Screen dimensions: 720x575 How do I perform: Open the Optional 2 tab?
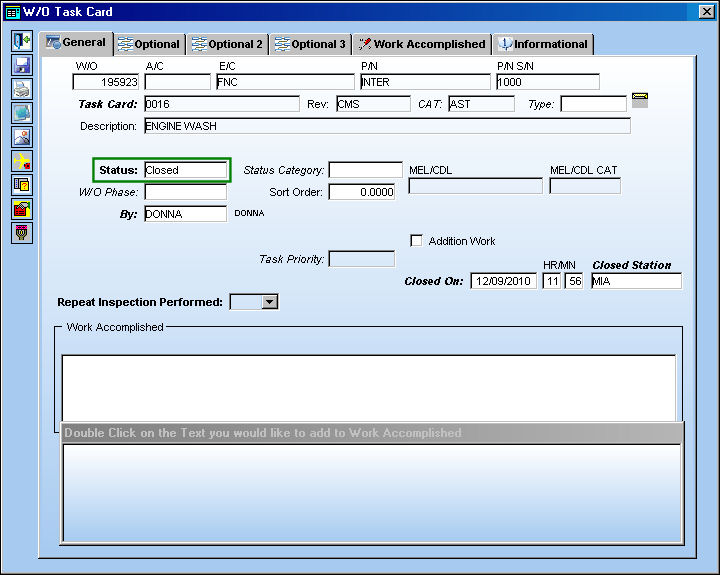228,45
